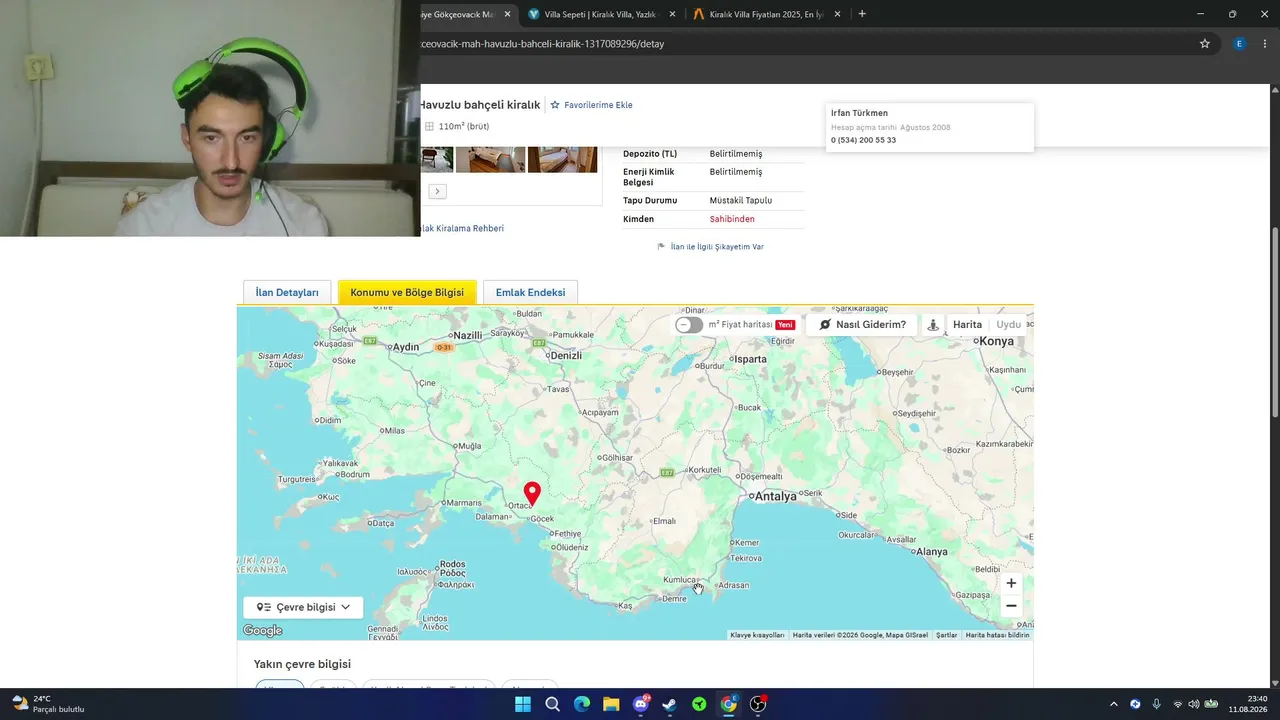
Task: Open the weather widget showing 24°C
Action: pyautogui.click(x=48, y=704)
